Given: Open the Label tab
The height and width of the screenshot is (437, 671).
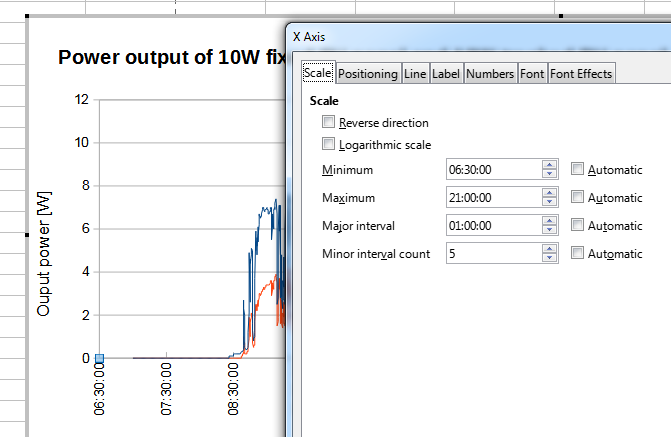Looking at the screenshot, I should 445,74.
